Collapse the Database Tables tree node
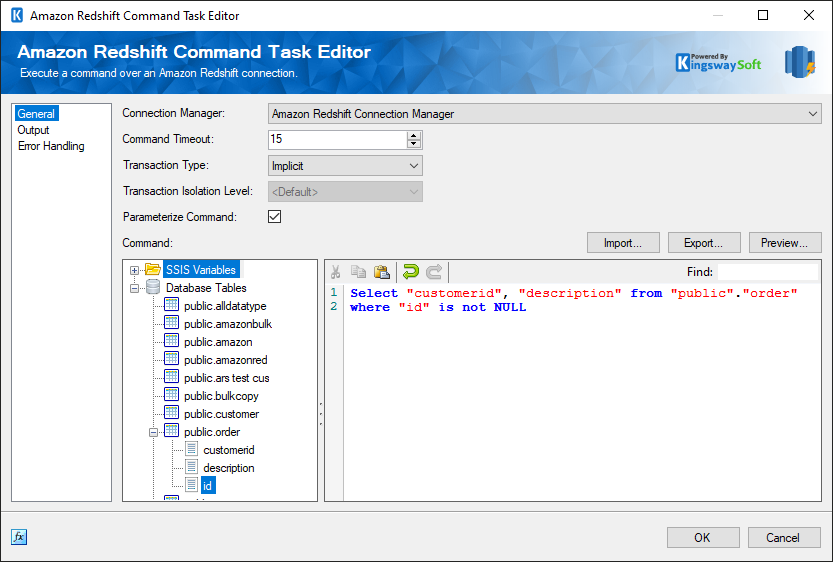 134,288
